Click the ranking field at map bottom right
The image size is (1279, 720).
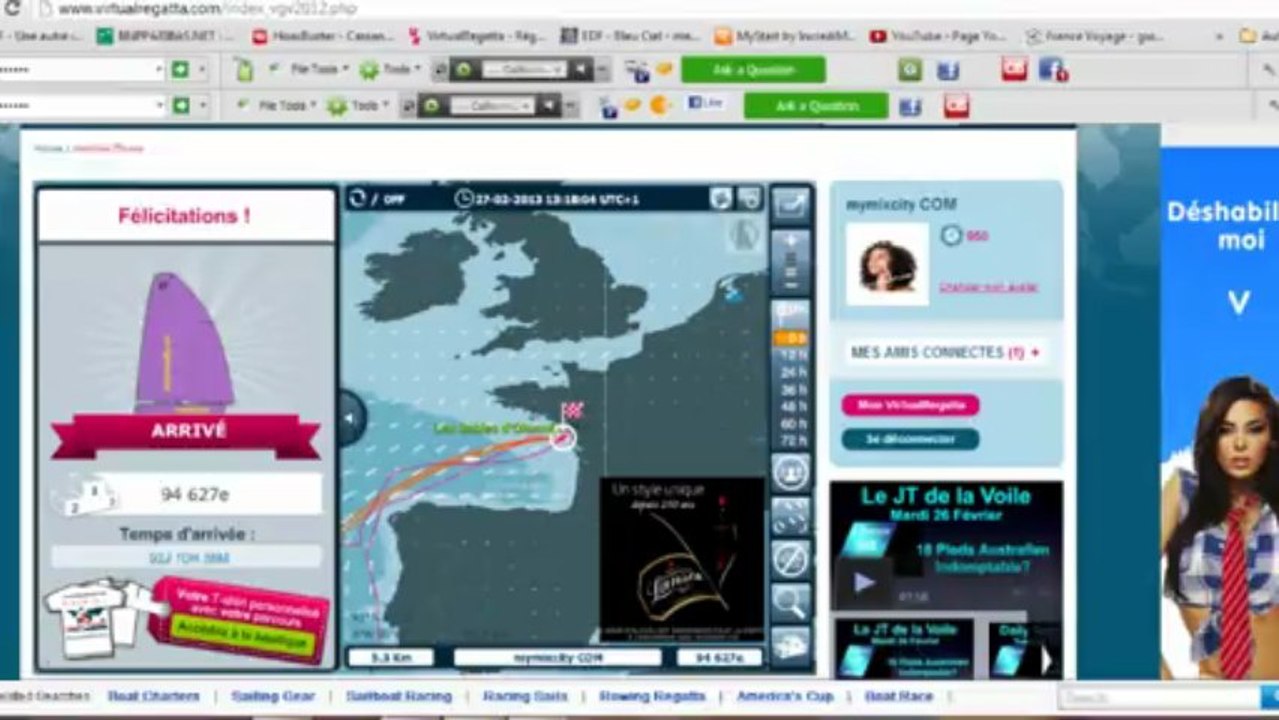[719, 658]
